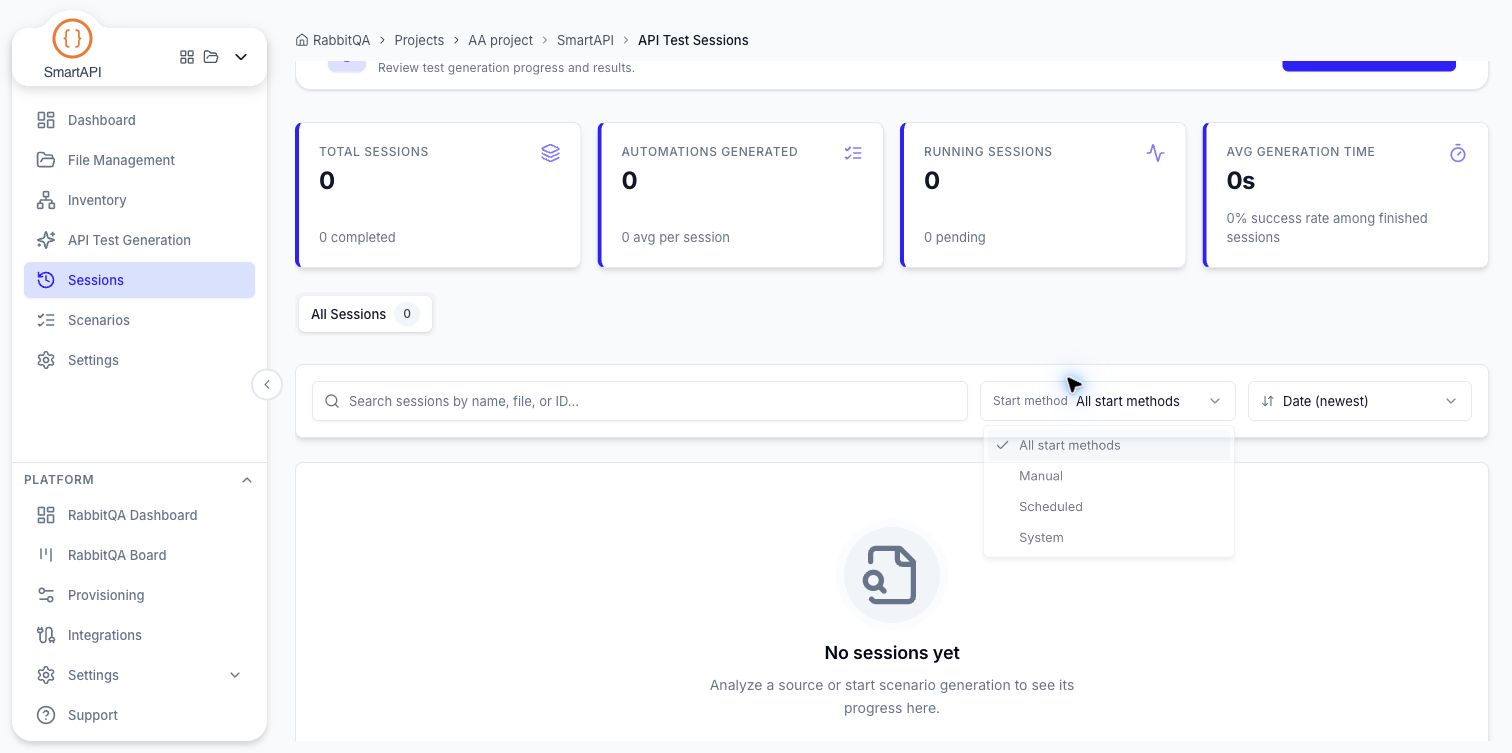Click the No sessions yet heading
Viewport: 1512px width, 753px height.
[x=892, y=653]
